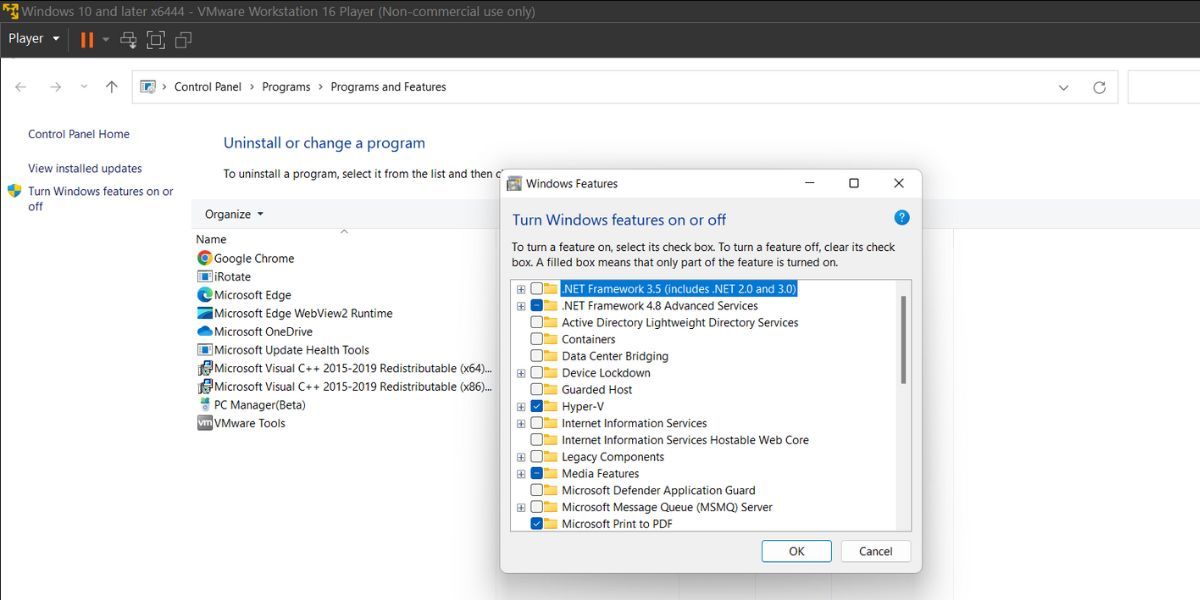1200x600 pixels.
Task: Enable Data Center Bridging checkbox
Action: point(537,356)
